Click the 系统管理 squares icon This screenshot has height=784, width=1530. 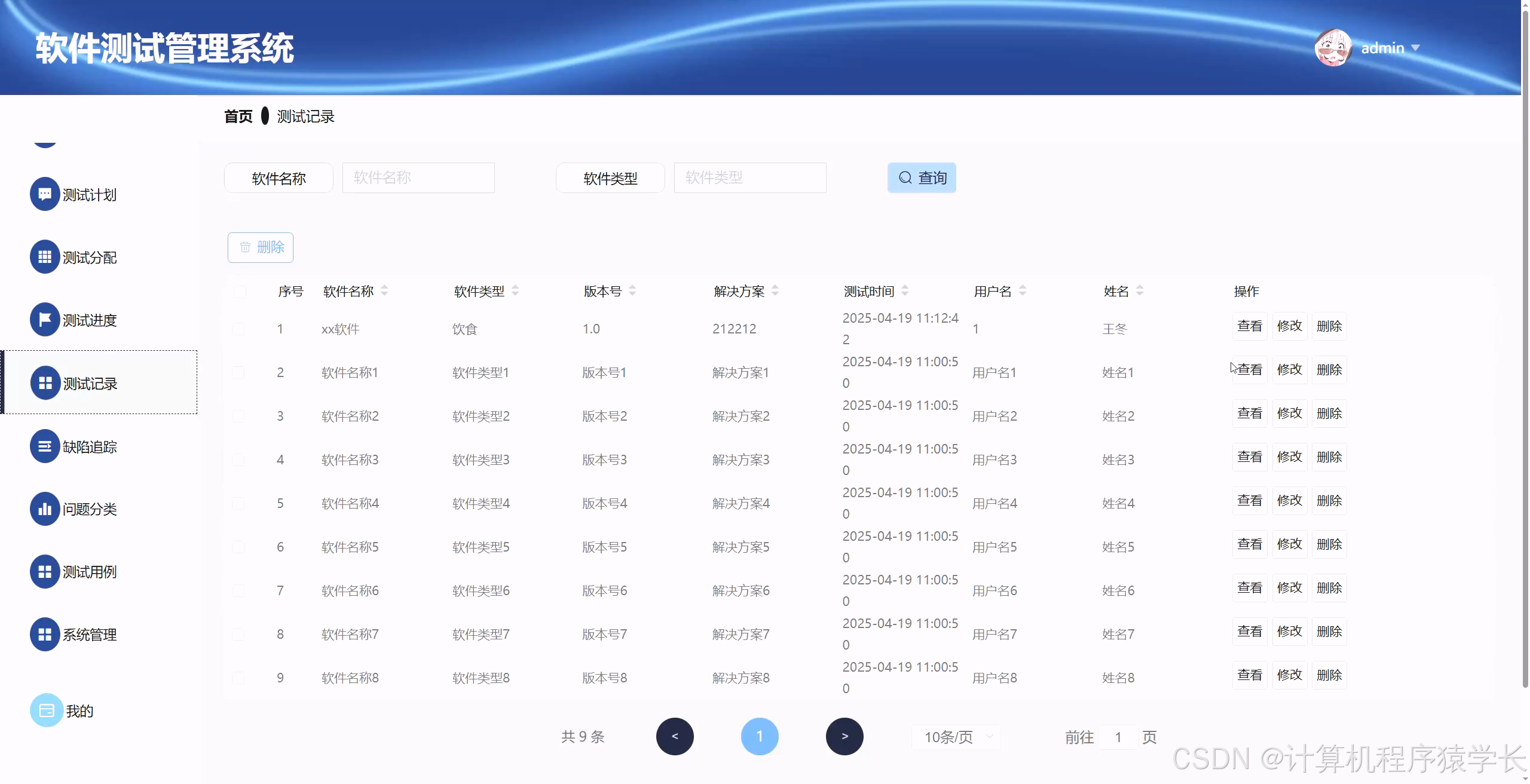point(45,634)
